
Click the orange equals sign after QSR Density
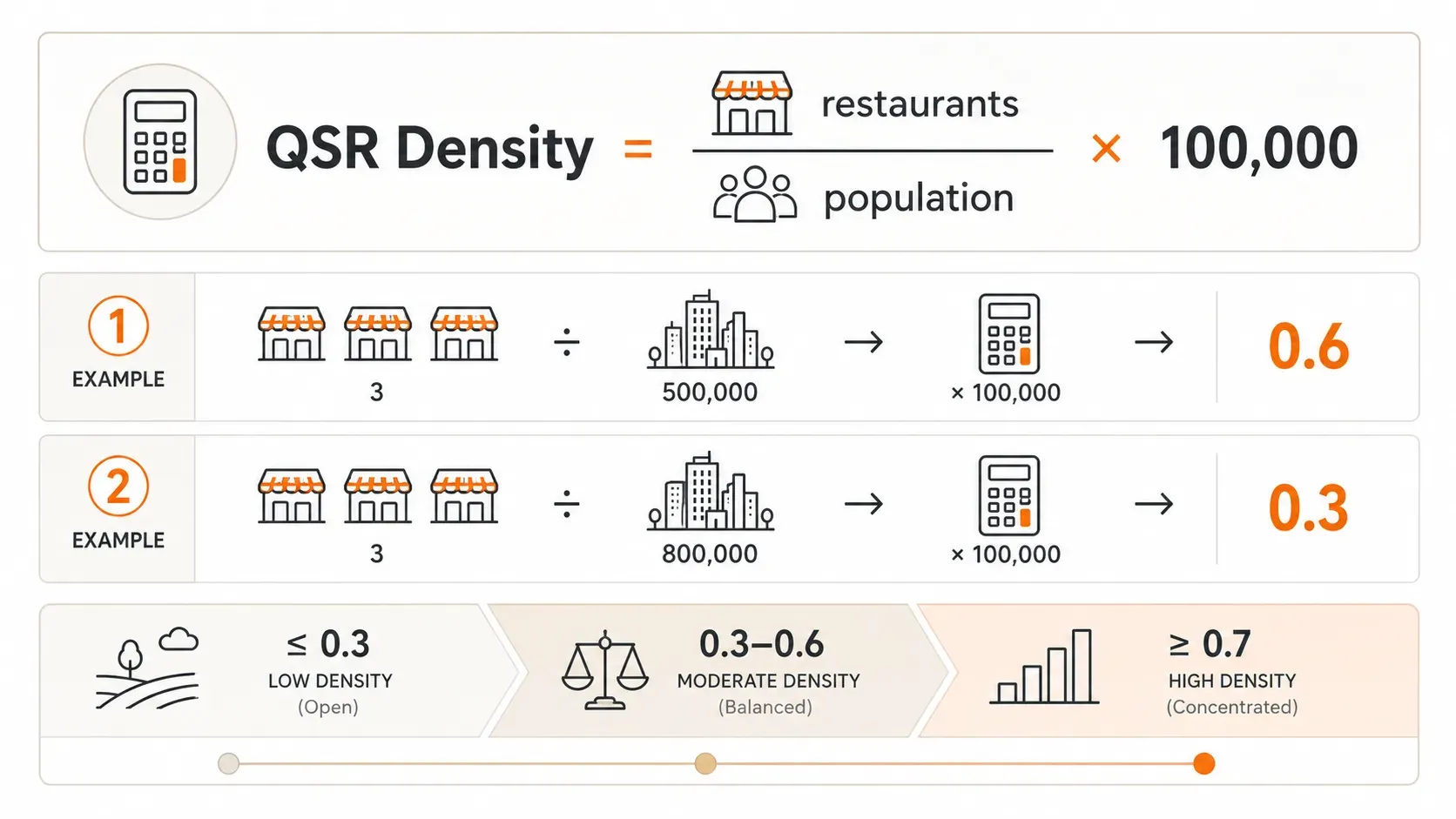coord(638,149)
